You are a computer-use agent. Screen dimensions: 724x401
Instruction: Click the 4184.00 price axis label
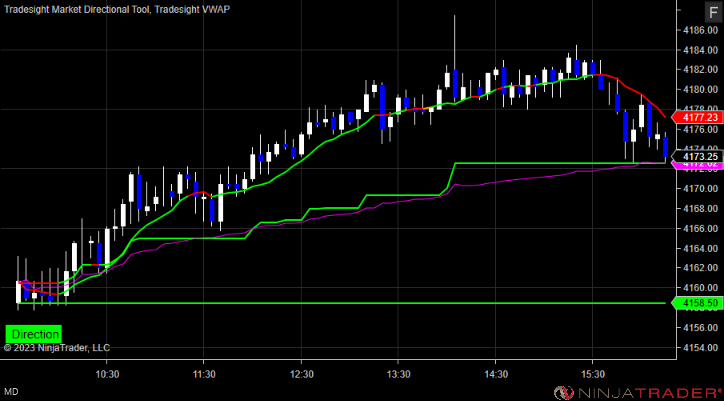[x=700, y=50]
